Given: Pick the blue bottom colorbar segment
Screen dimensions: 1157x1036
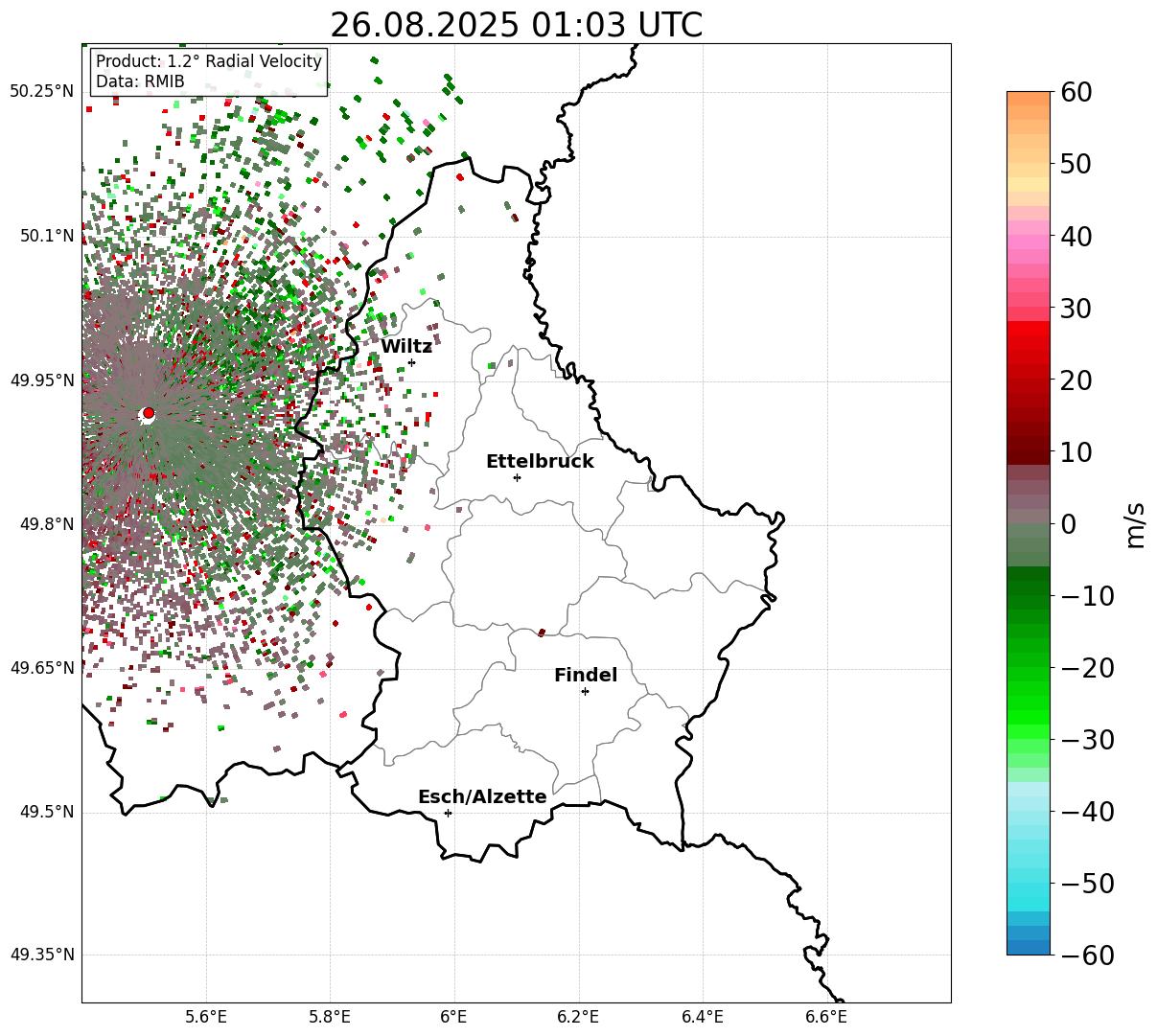Looking at the screenshot, I should pos(1029,947).
